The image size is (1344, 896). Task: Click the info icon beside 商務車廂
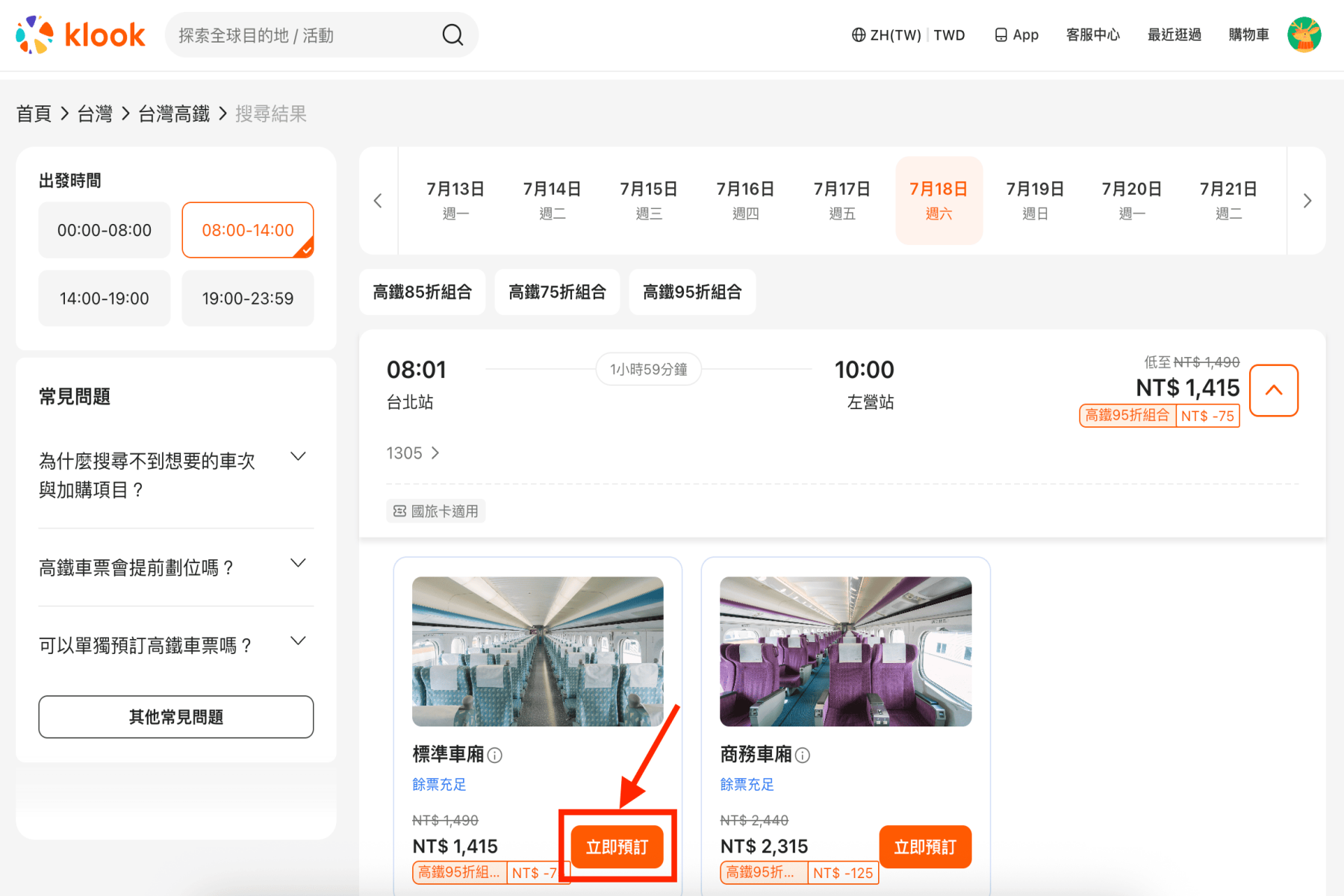click(x=803, y=756)
